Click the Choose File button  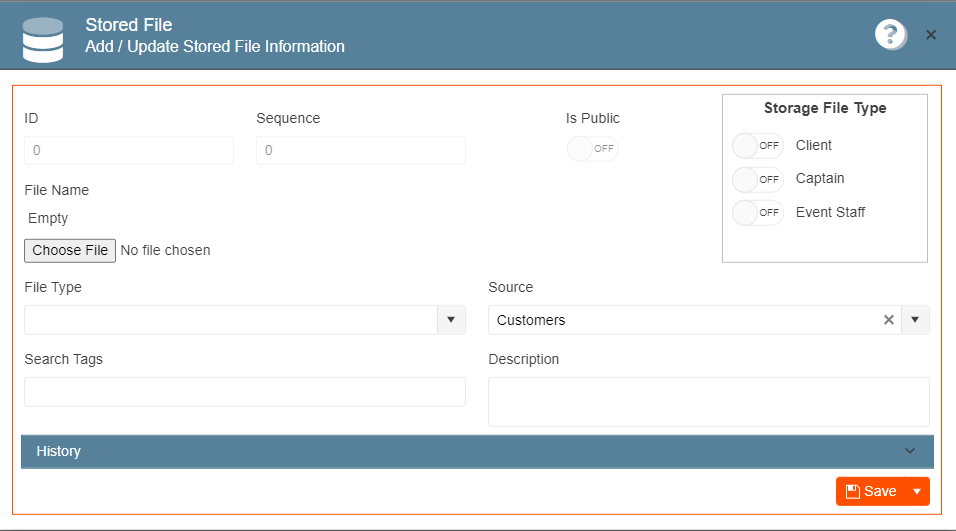pyautogui.click(x=70, y=251)
